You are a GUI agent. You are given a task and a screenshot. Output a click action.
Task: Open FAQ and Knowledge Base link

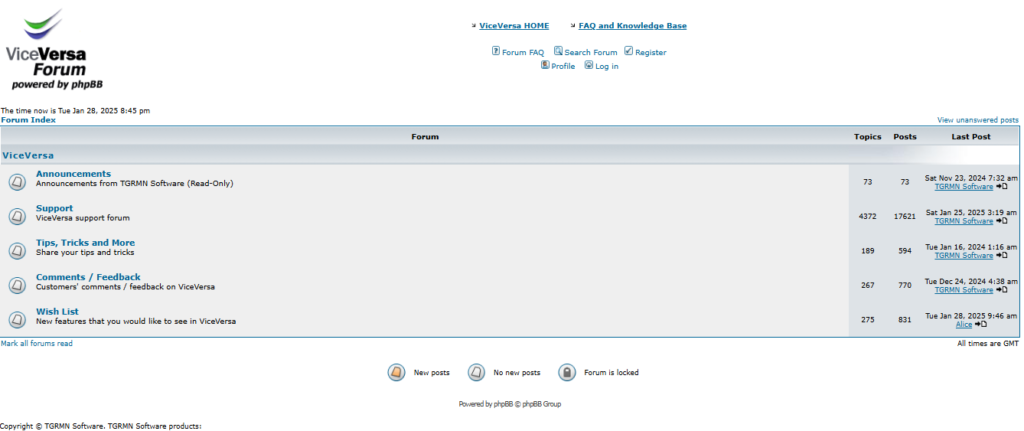632,26
